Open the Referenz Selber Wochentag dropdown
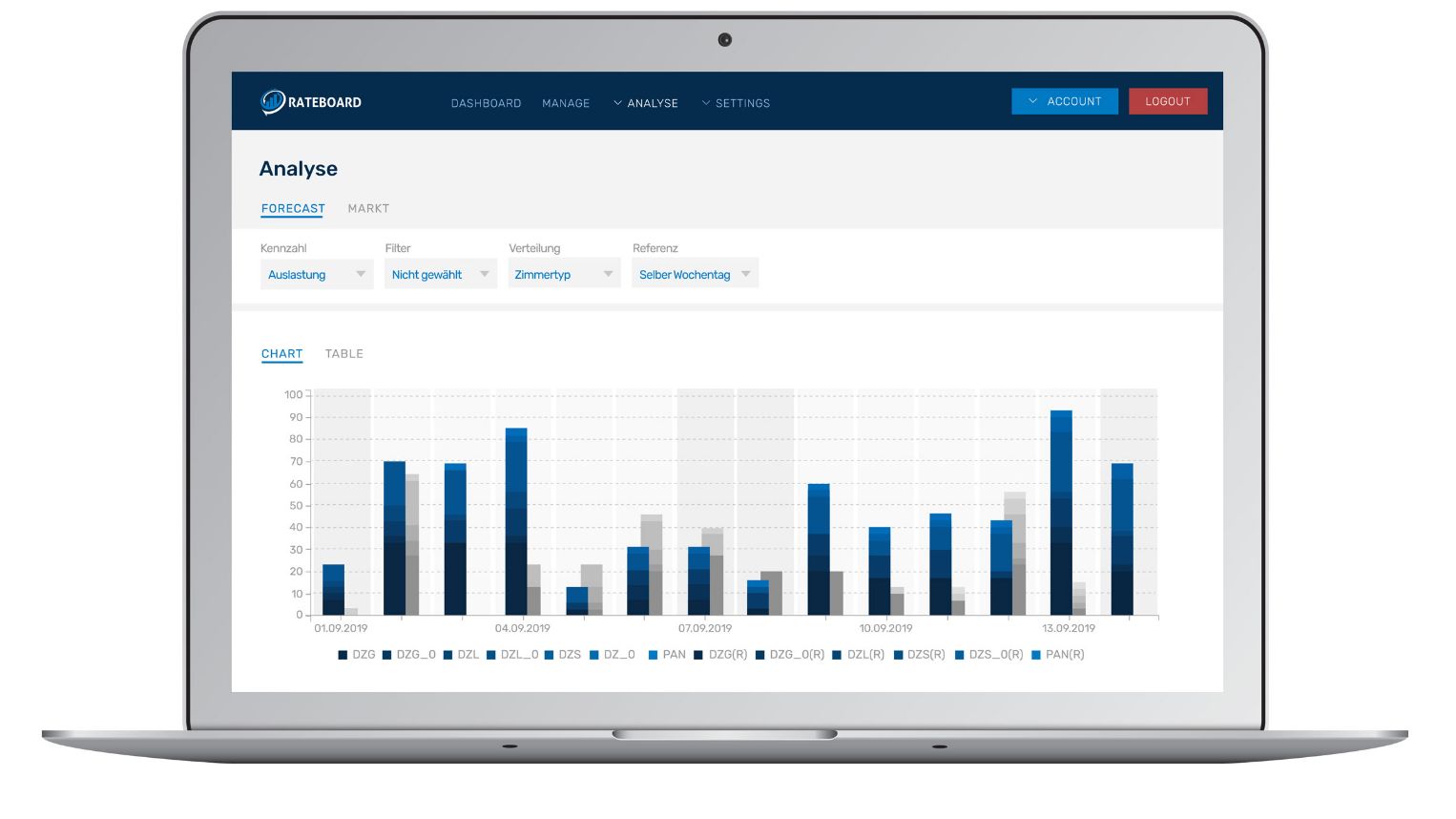 click(x=695, y=274)
